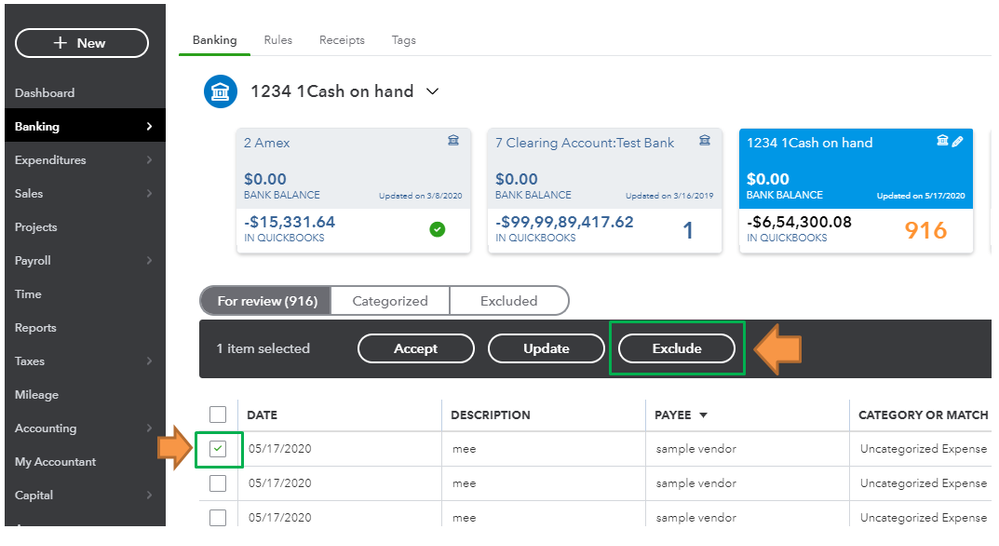Expand the Payroll submenu chevron
Screen dimensions: 999x546
coord(149,261)
